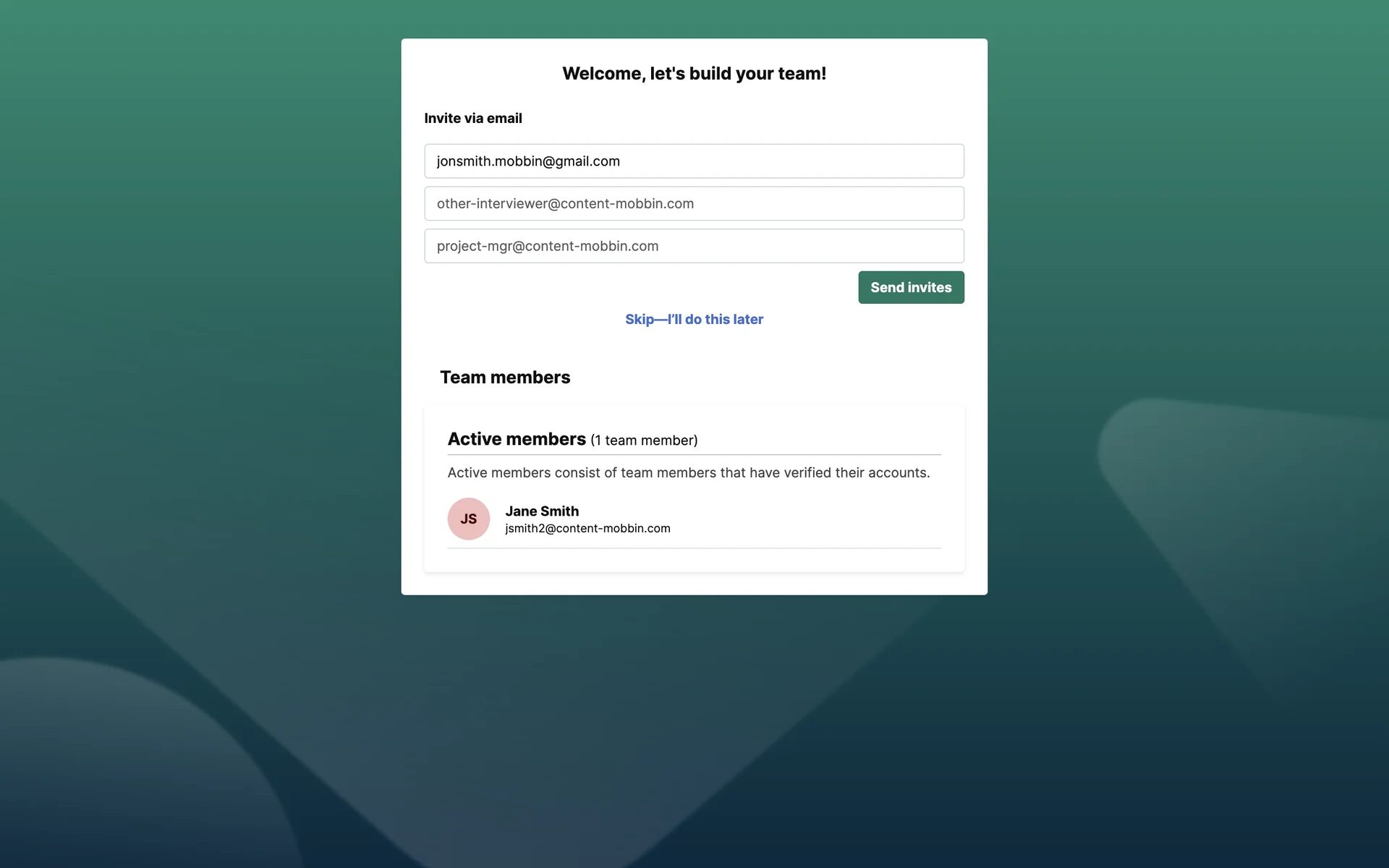Screen dimensions: 1389x868
Task: Open Jane Smith's member name
Action: 542,511
